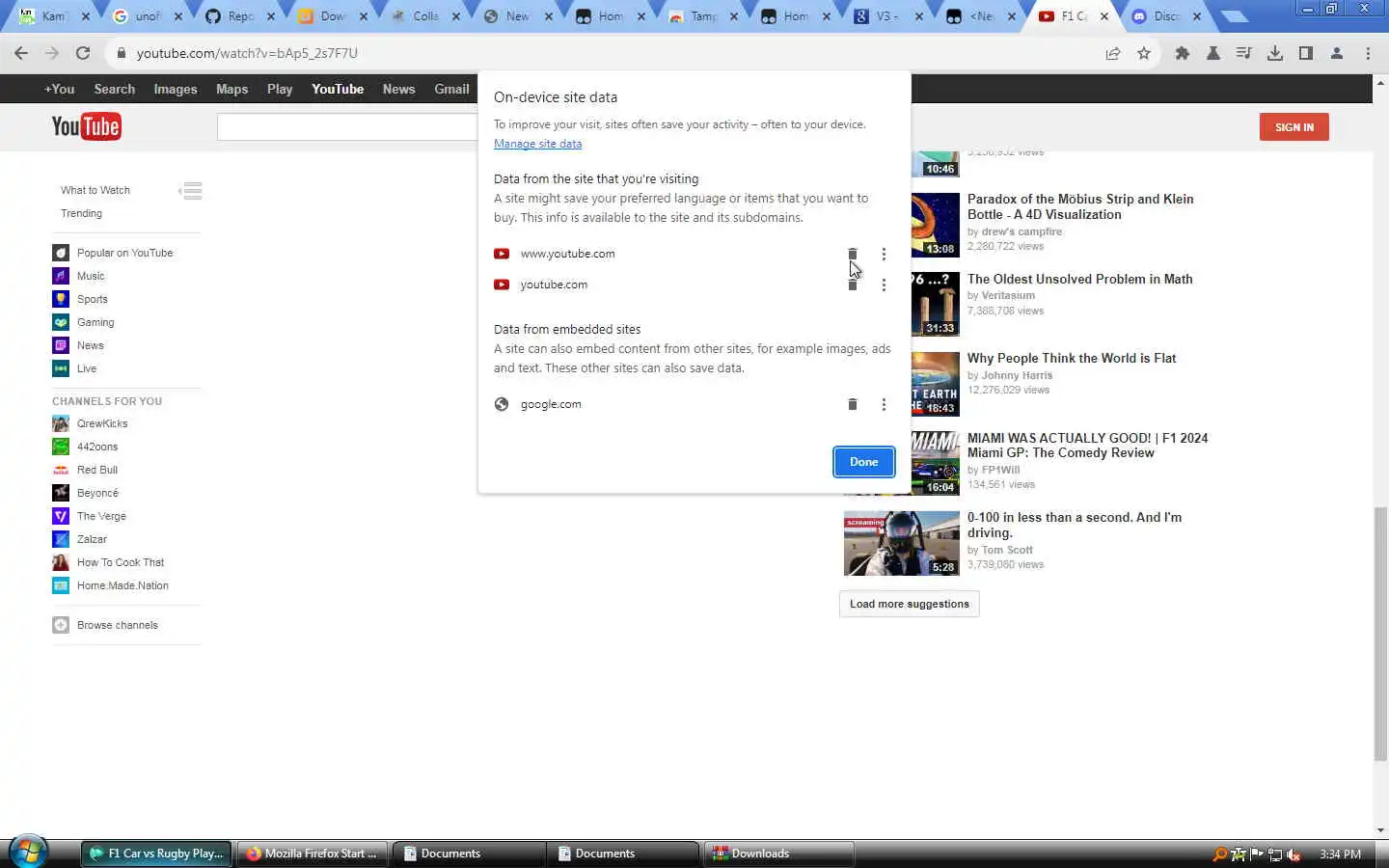Screen dimensions: 1389x868
Task: Open Play in Google bar
Action: (280, 89)
